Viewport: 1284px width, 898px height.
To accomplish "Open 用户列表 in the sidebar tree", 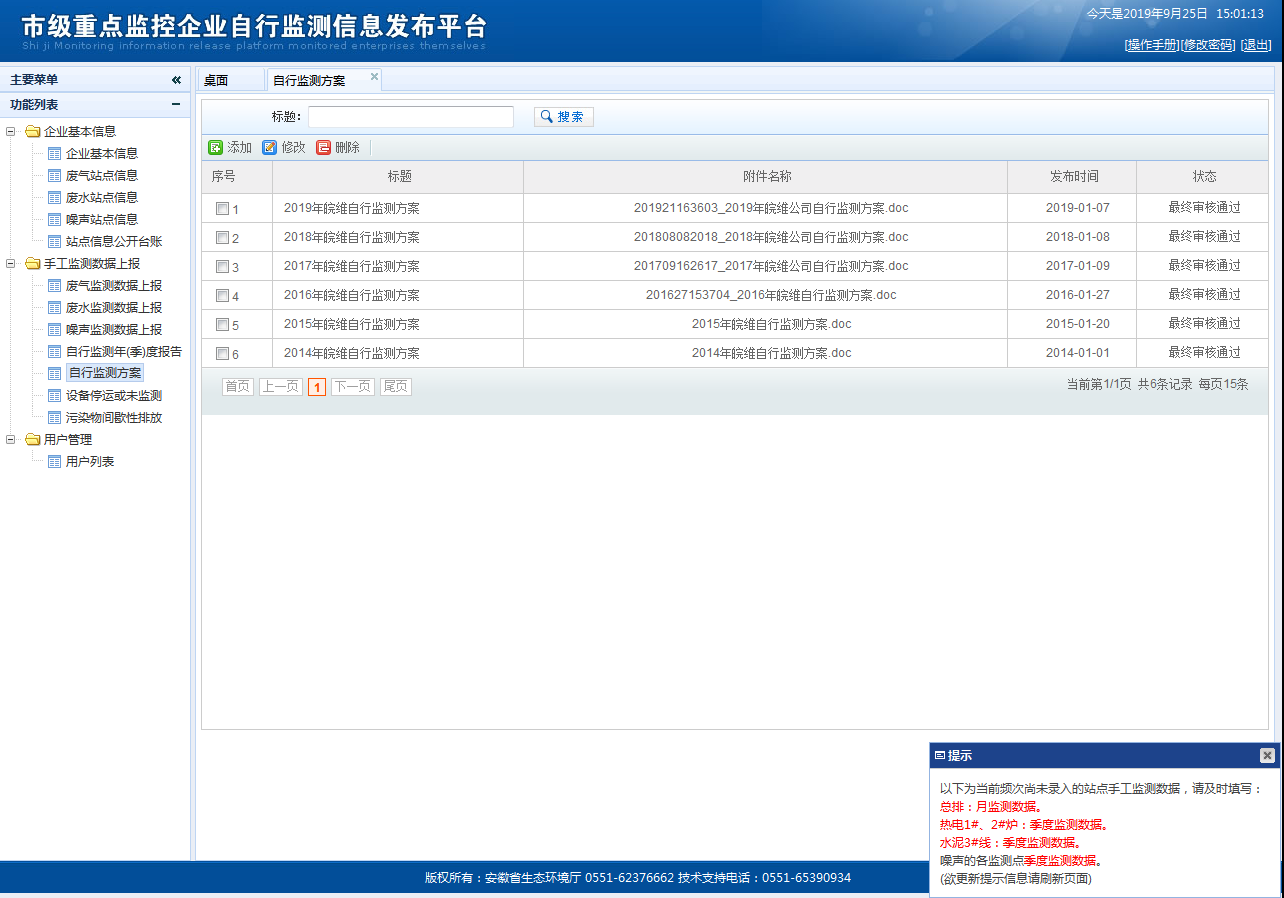I will tap(89, 462).
